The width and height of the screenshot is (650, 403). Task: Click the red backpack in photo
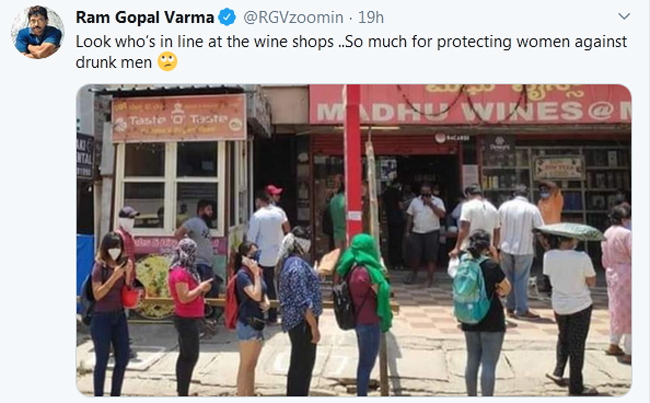point(231,302)
